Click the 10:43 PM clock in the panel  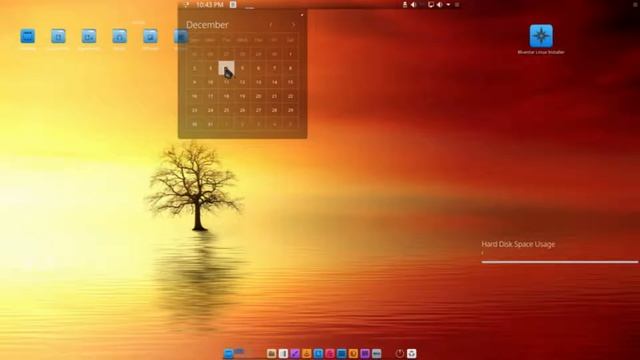pos(210,4)
